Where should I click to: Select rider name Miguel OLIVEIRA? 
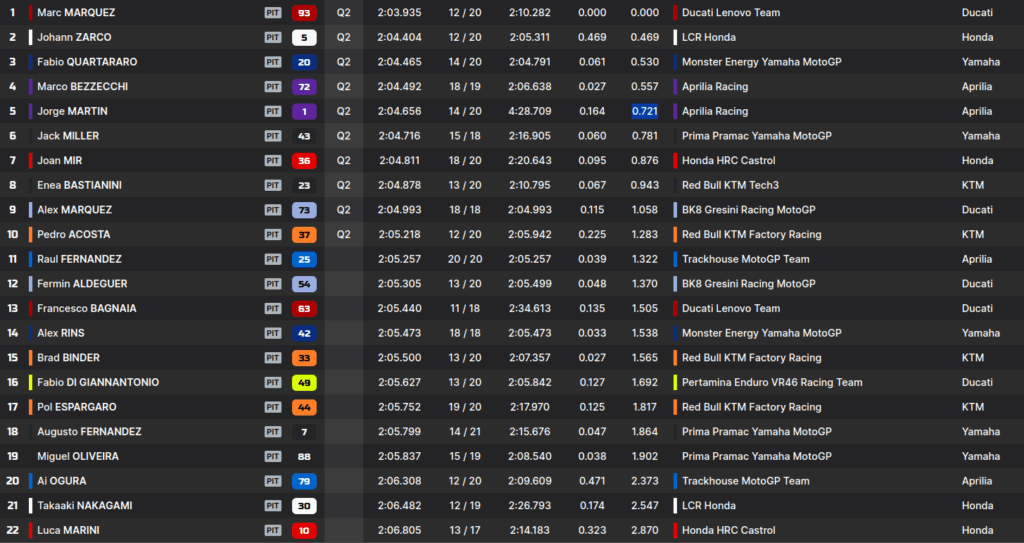point(78,456)
